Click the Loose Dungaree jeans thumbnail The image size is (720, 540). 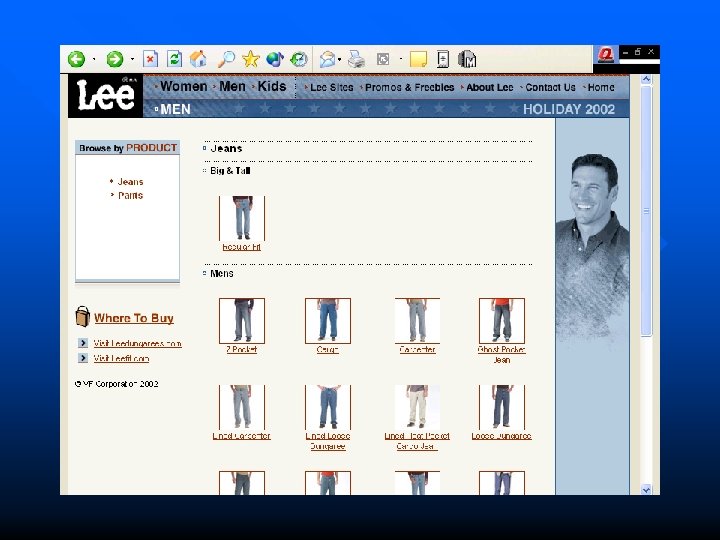click(501, 407)
